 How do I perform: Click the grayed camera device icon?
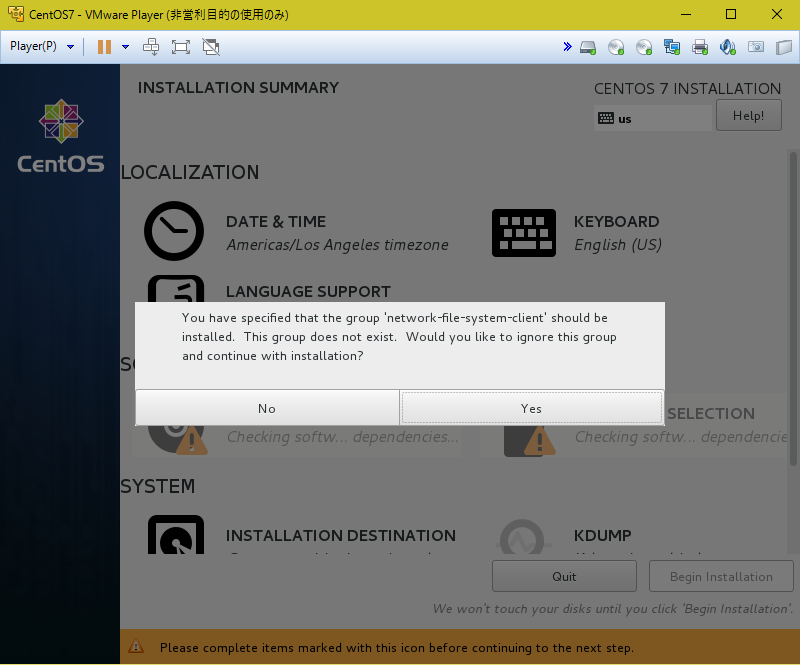pos(756,47)
